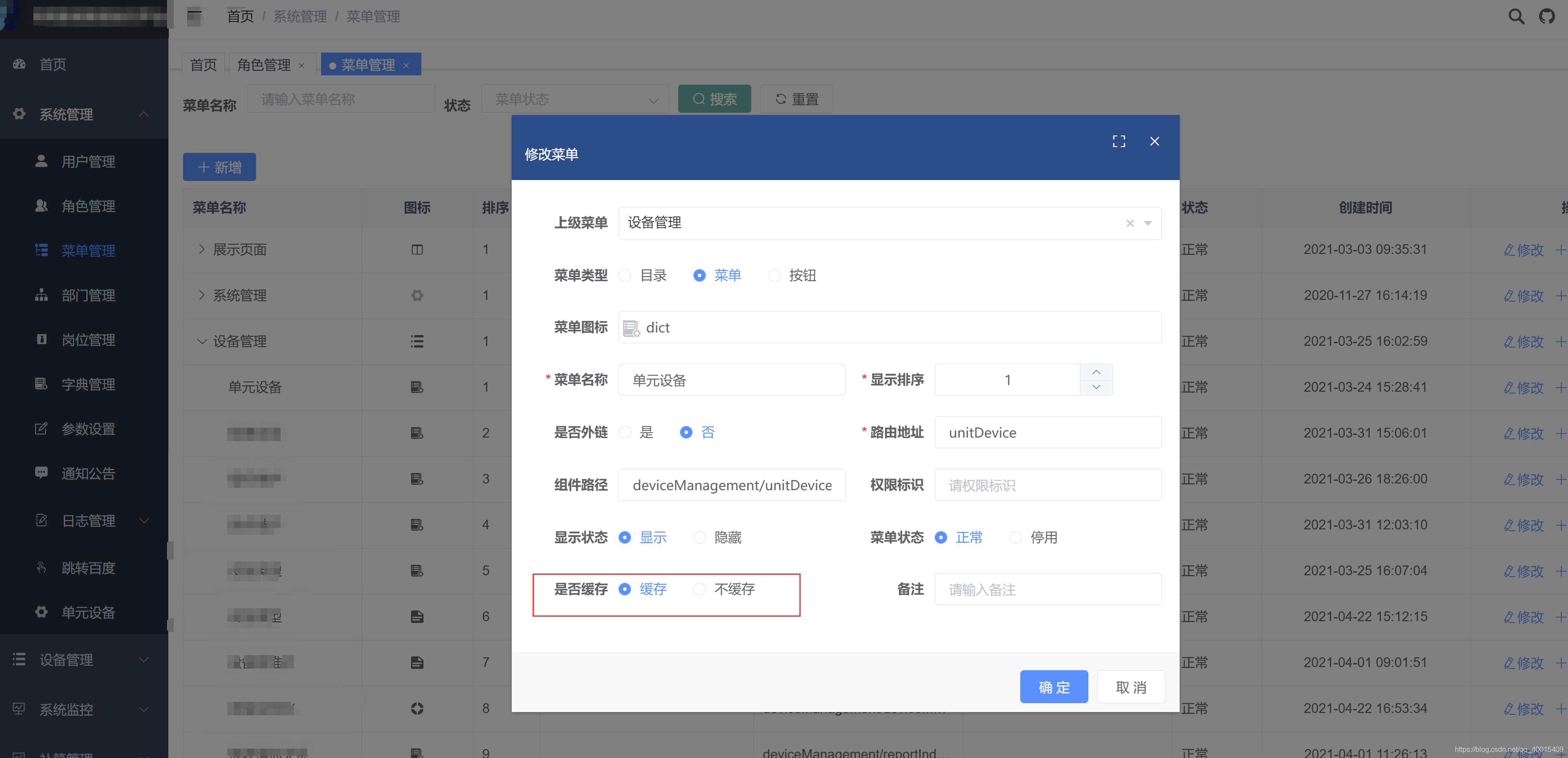
Task: Click the 权限标识 input field
Action: (1047, 485)
